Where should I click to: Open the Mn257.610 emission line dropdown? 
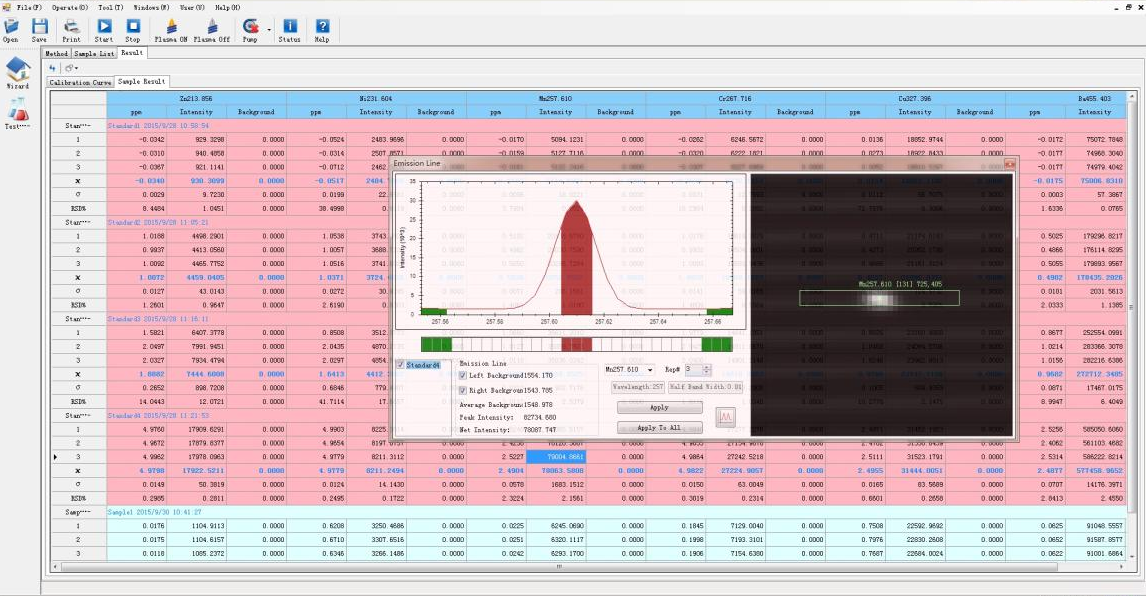coord(650,370)
